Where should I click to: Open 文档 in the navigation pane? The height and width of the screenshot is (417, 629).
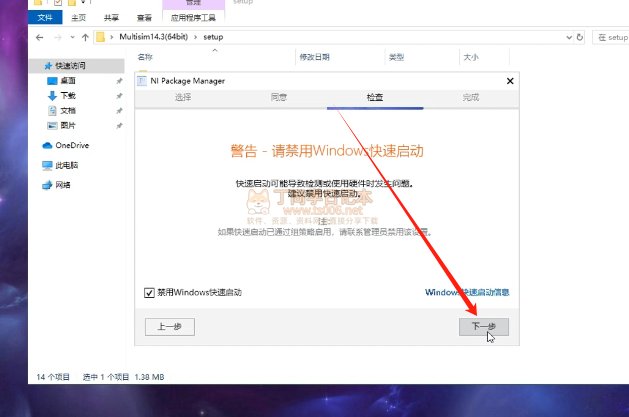68,111
